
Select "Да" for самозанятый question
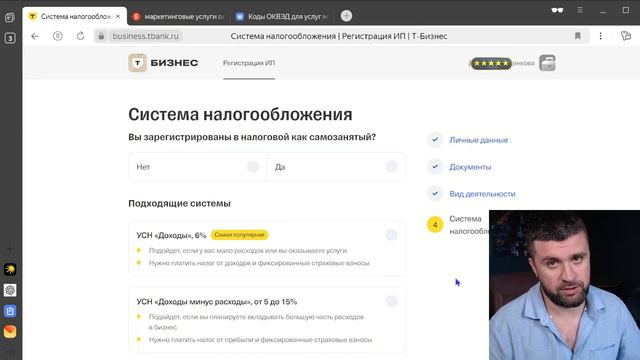[x=336, y=167]
